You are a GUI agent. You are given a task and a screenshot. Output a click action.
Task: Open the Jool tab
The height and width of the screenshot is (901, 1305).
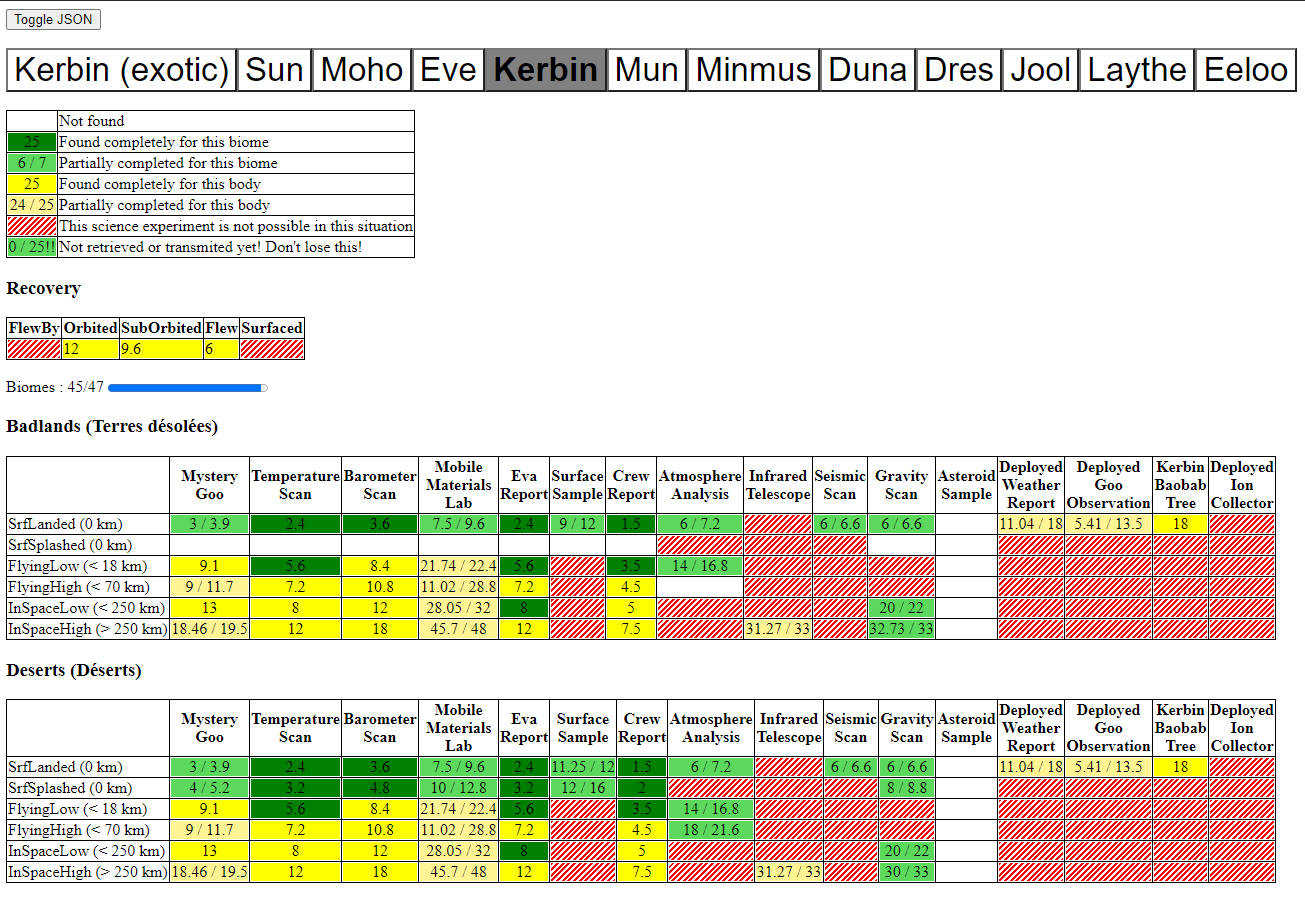pos(1041,70)
